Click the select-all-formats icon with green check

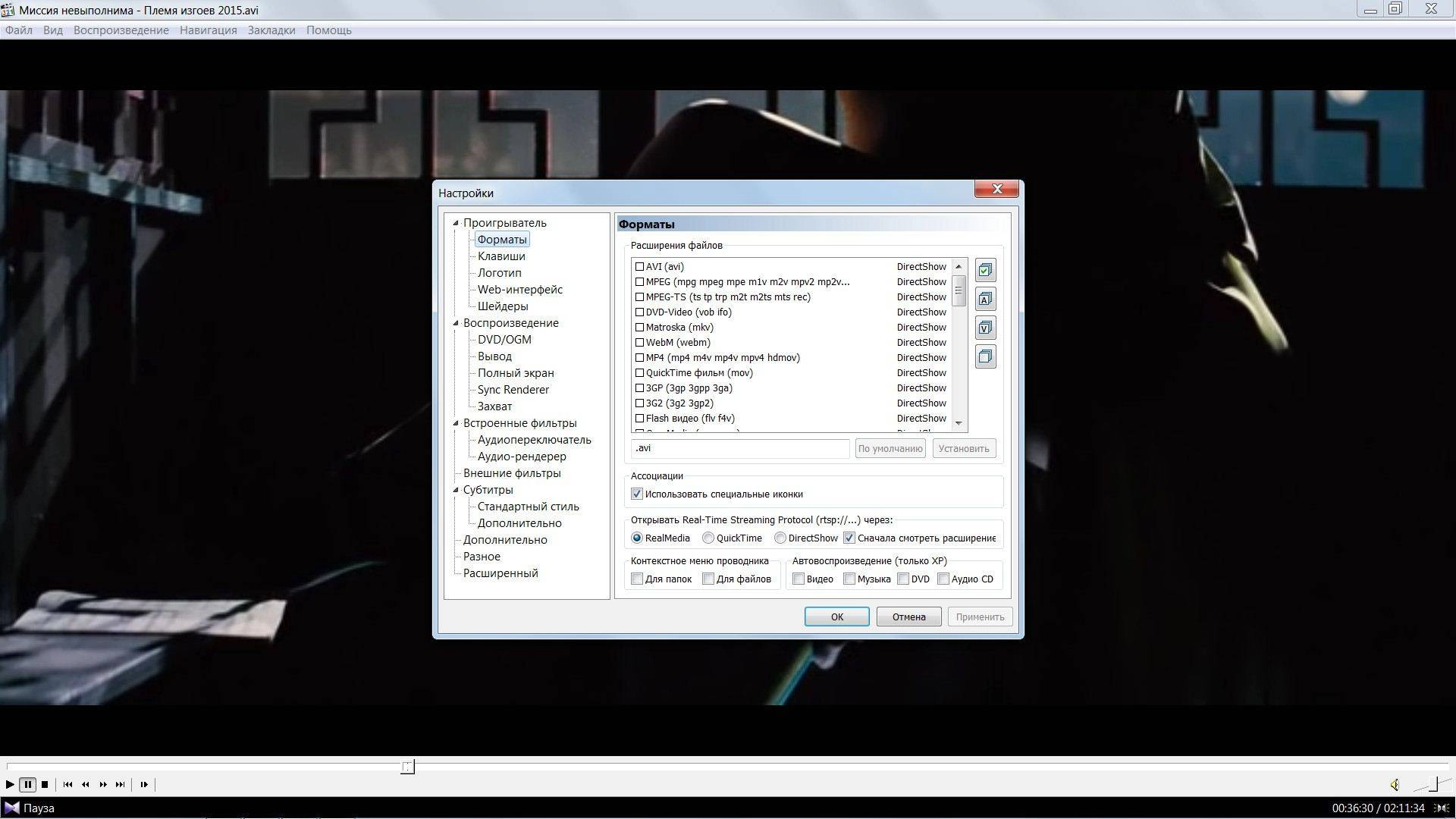(985, 270)
